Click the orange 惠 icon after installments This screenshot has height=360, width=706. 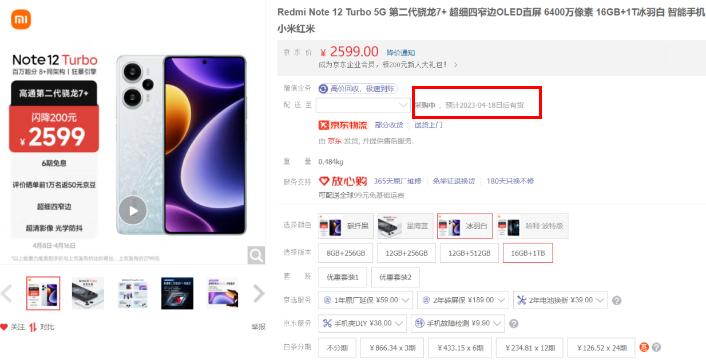point(644,347)
